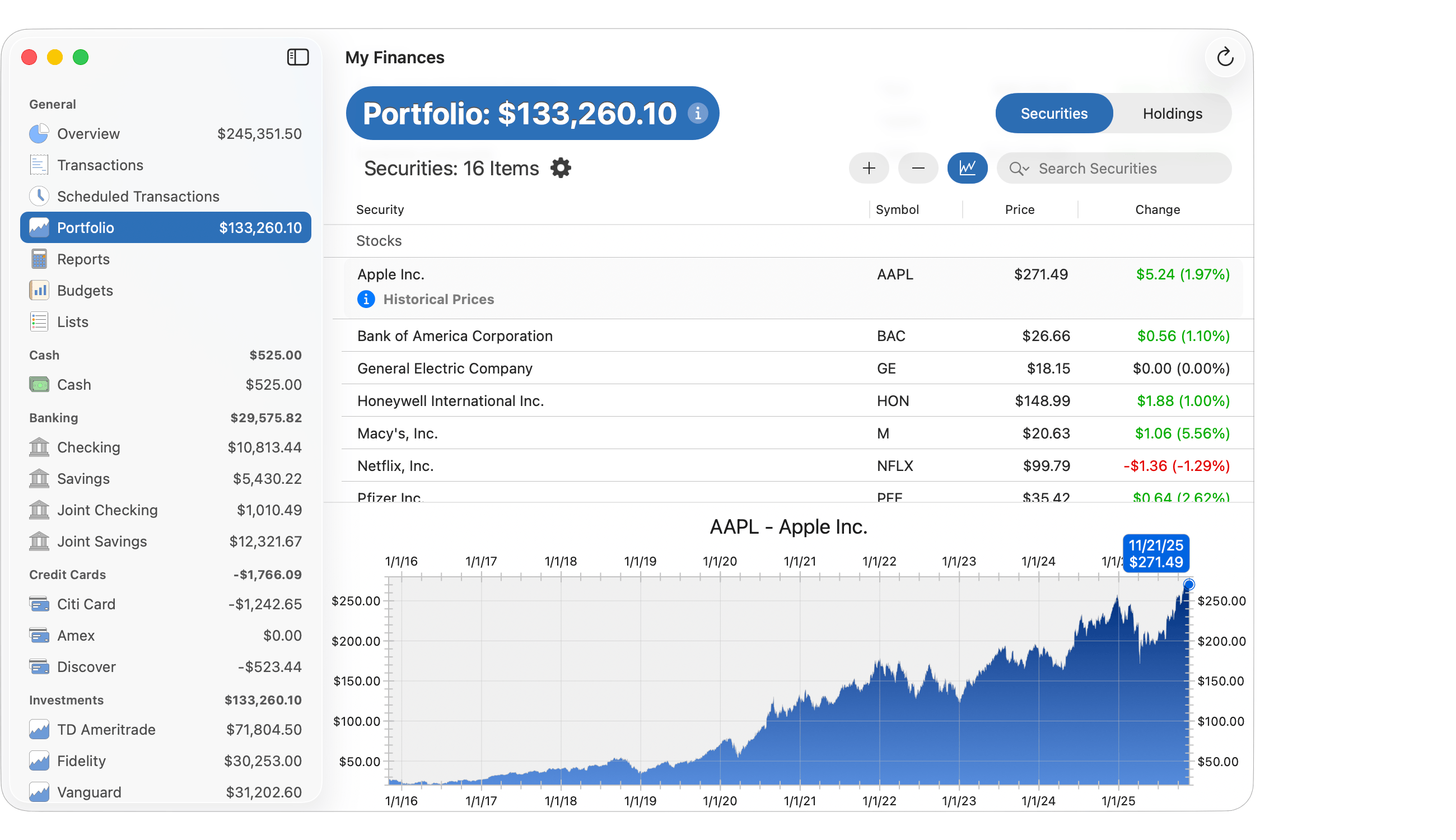Open Scheduled Transactions clock icon
Image resolution: width=1456 pixels, height=840 pixels.
(x=39, y=195)
